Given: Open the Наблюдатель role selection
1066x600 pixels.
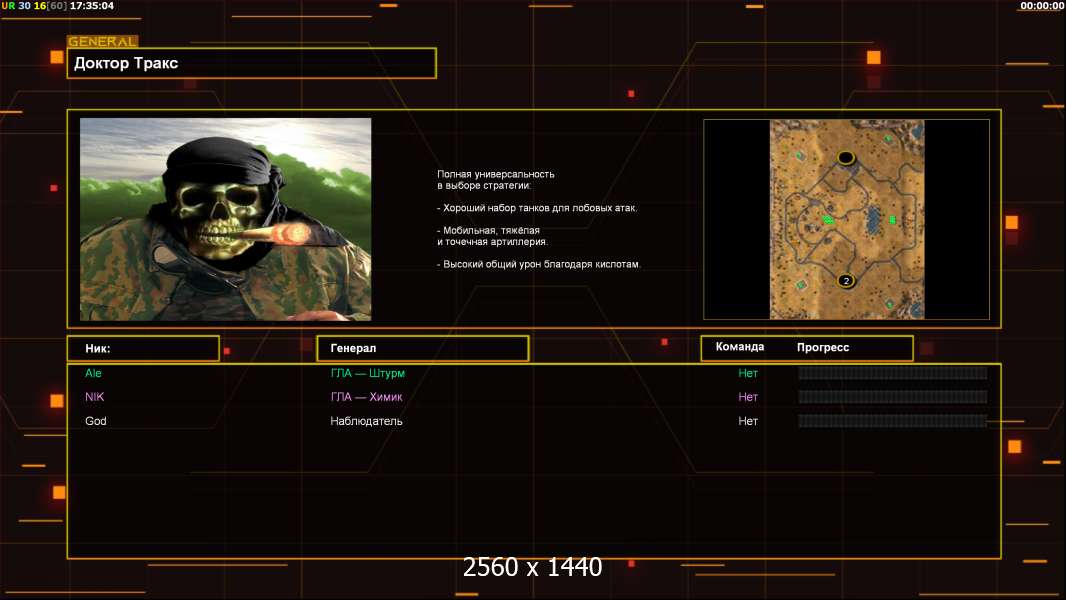Looking at the screenshot, I should (x=366, y=421).
